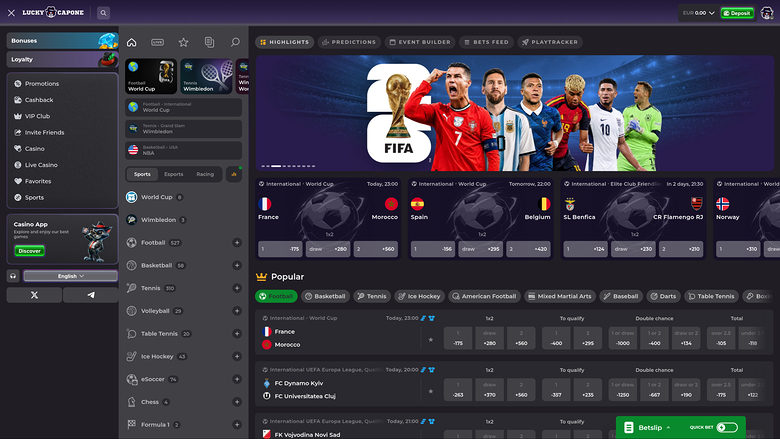Switch to the Predictions tab
Viewport: 780px width, 439px height.
(349, 42)
